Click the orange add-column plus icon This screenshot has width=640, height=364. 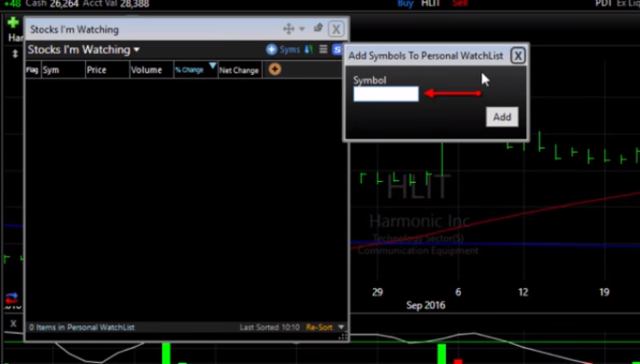[275, 69]
